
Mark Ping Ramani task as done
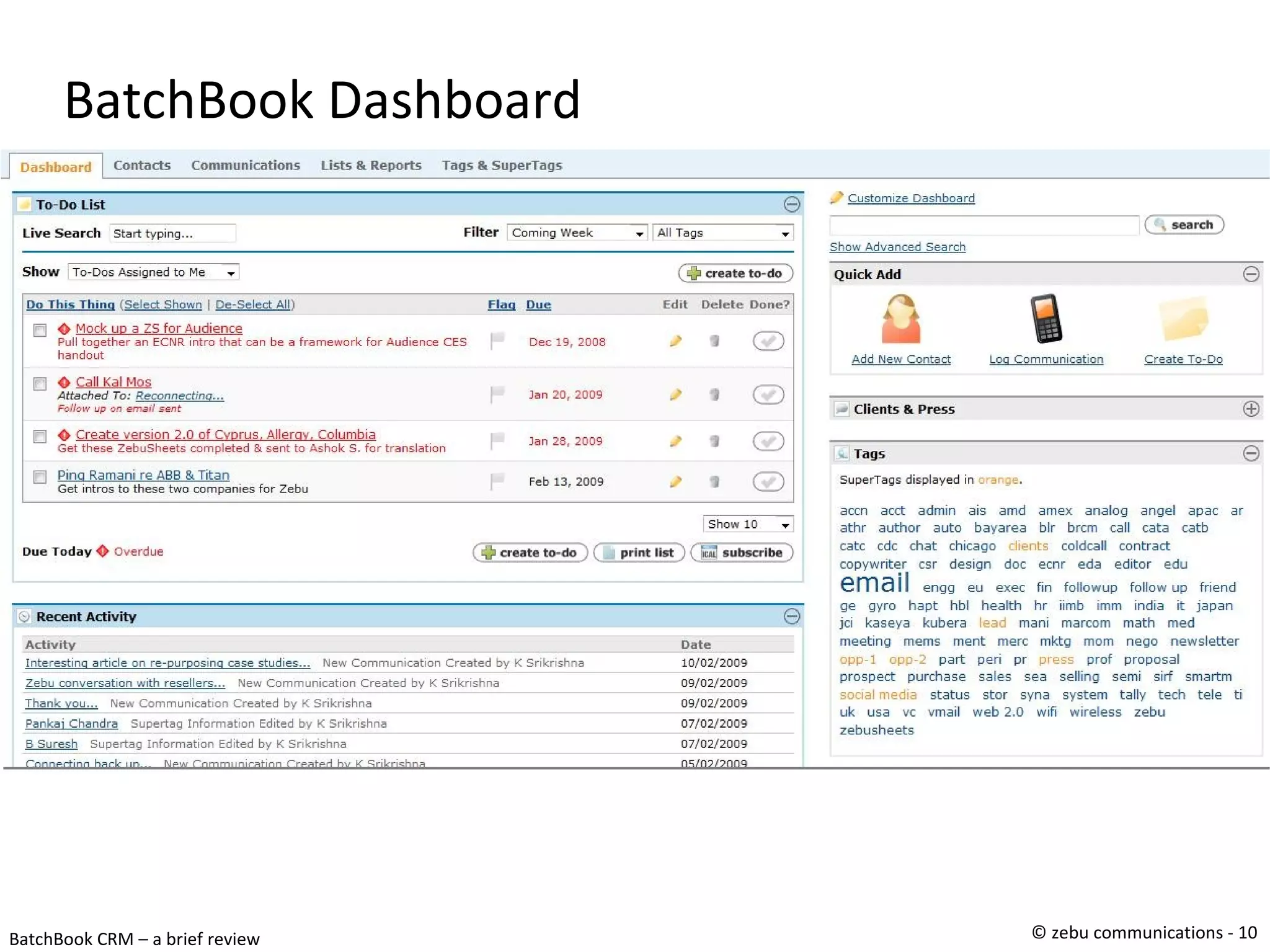point(768,481)
